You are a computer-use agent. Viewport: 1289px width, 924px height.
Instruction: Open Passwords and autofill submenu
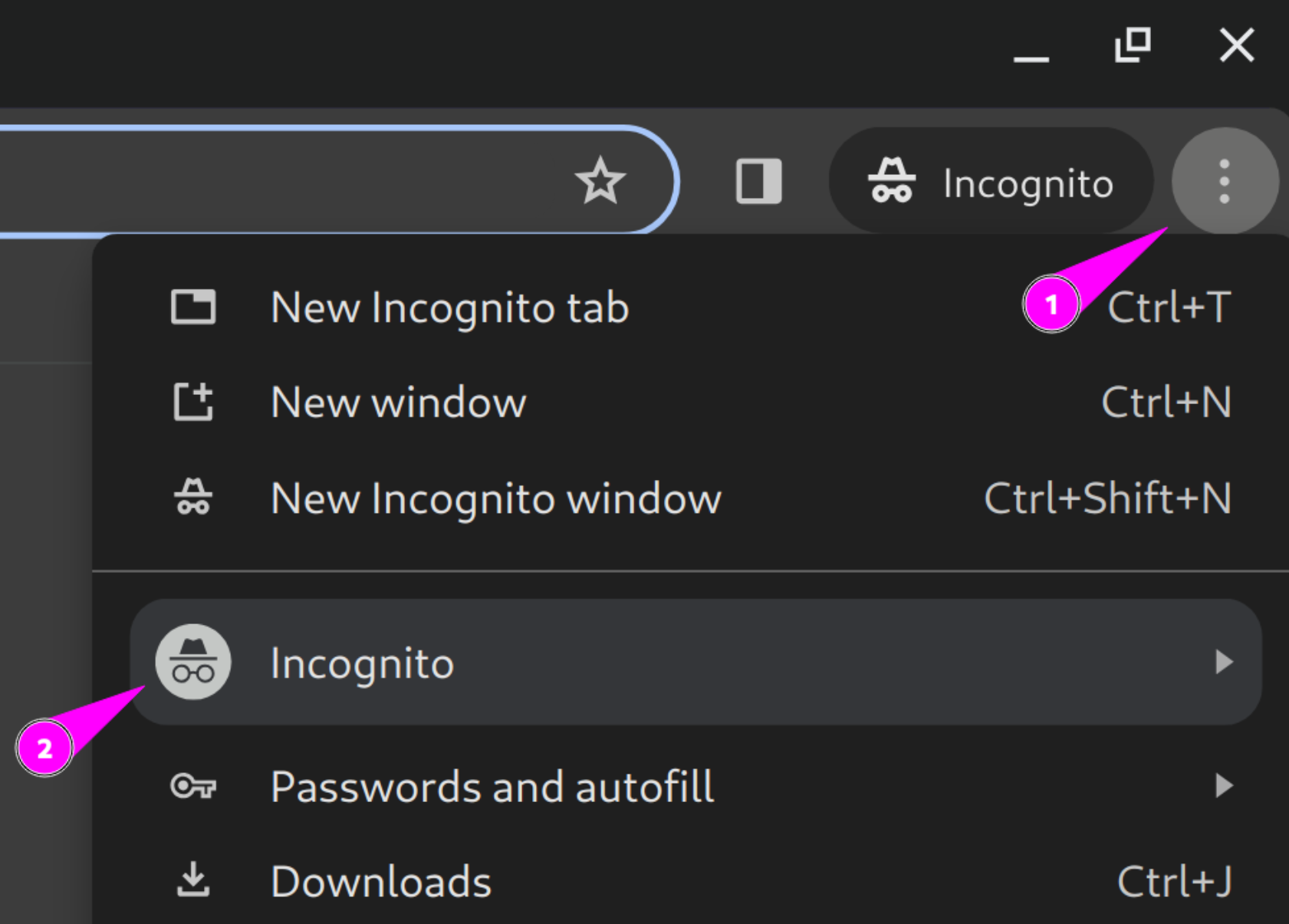[690, 787]
